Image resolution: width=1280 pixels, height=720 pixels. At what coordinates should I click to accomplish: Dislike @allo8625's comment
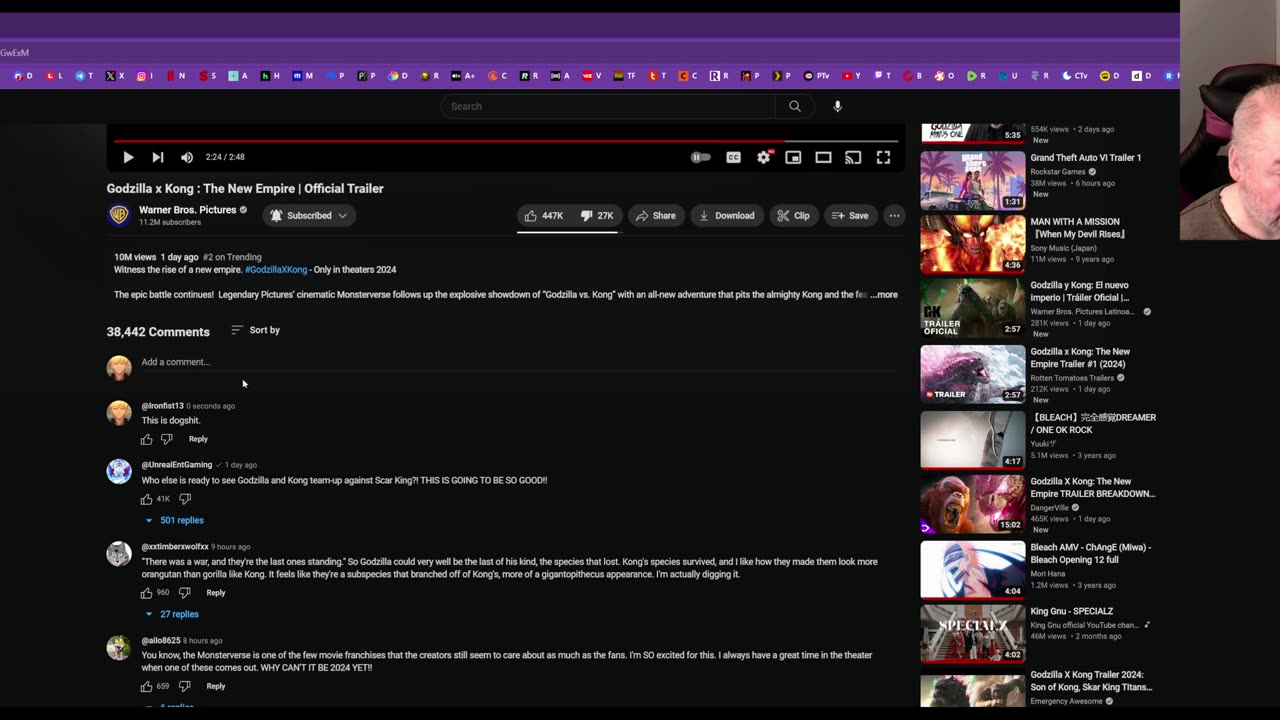click(x=185, y=687)
